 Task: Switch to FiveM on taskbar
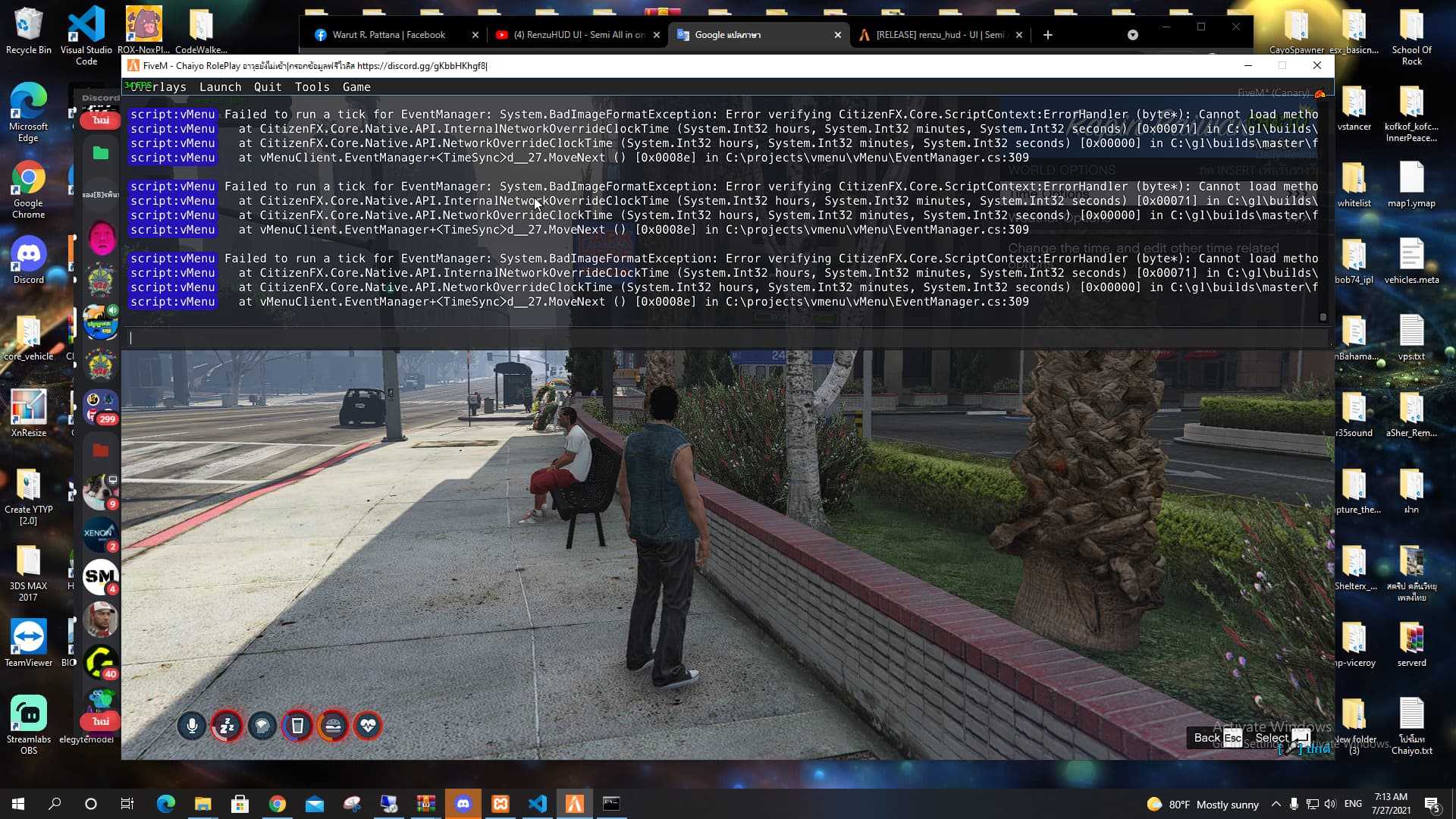click(x=575, y=804)
